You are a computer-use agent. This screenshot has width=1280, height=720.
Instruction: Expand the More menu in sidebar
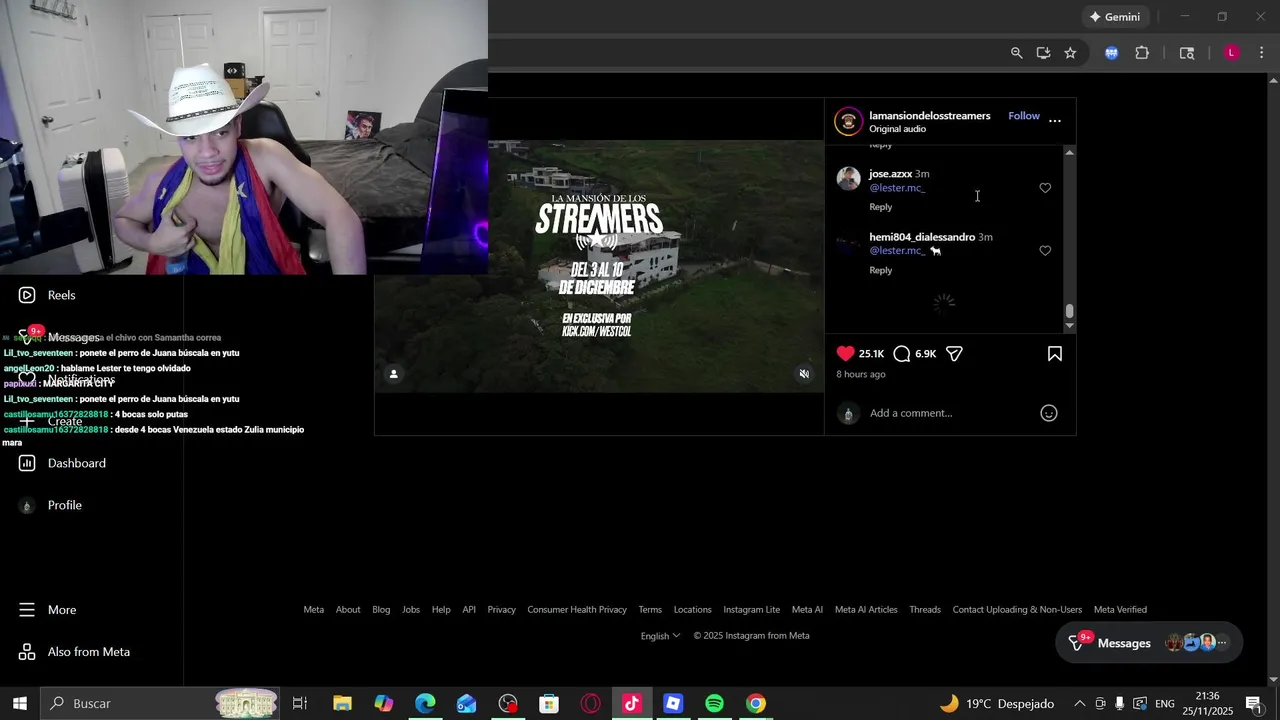click(x=47, y=610)
